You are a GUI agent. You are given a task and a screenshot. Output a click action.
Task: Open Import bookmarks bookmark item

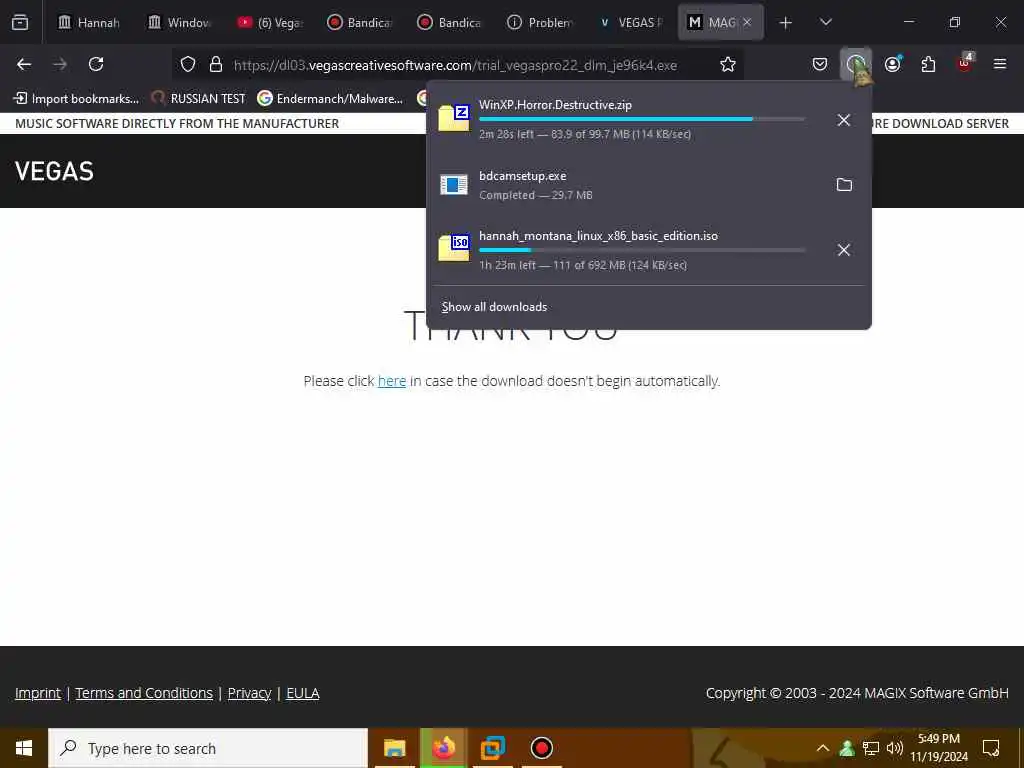76,99
